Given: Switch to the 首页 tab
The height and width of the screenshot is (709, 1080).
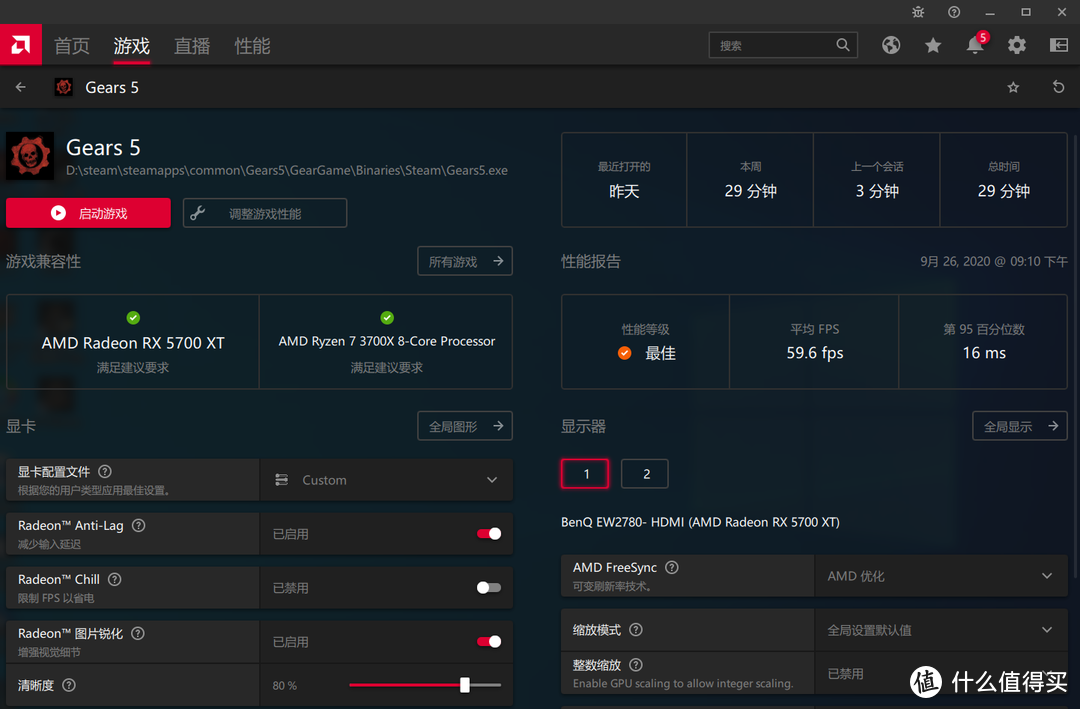Looking at the screenshot, I should pyautogui.click(x=72, y=45).
